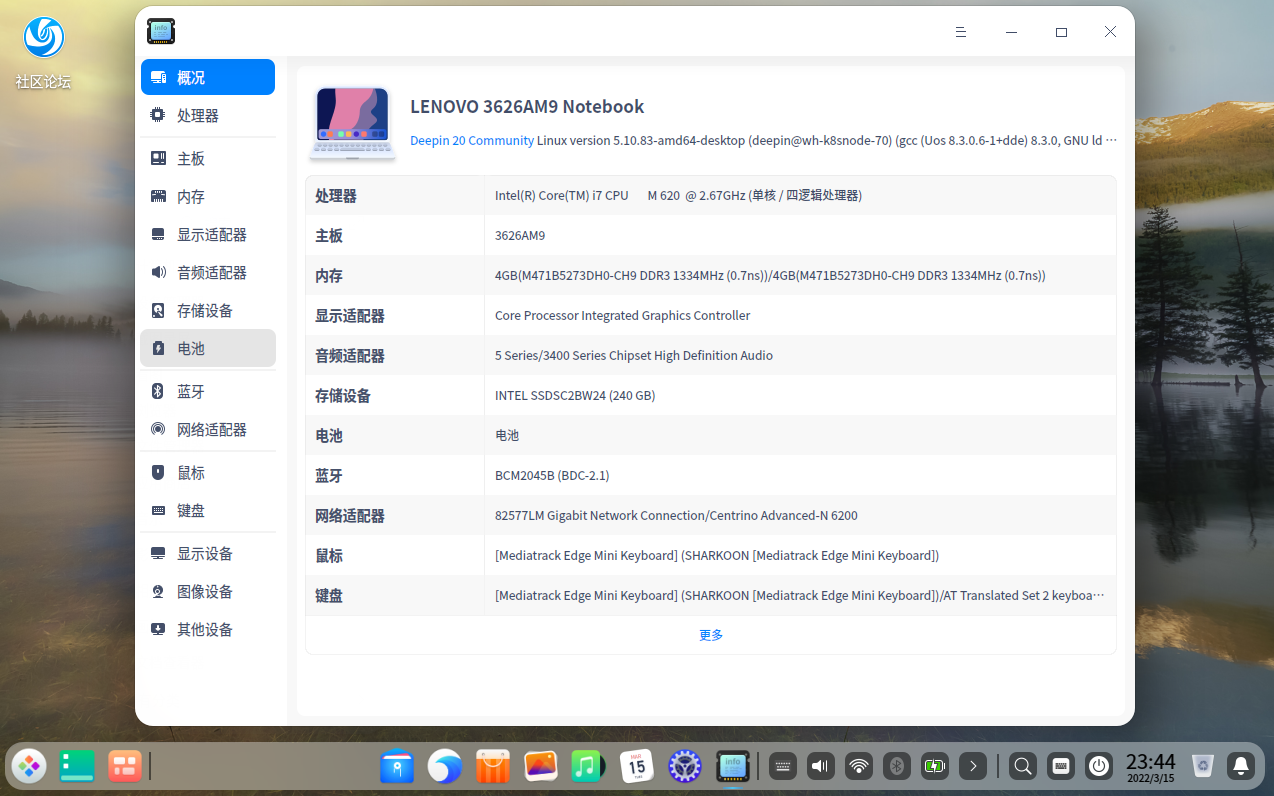Click the trash icon in the system tray
The width and height of the screenshot is (1274, 796).
point(1203,766)
